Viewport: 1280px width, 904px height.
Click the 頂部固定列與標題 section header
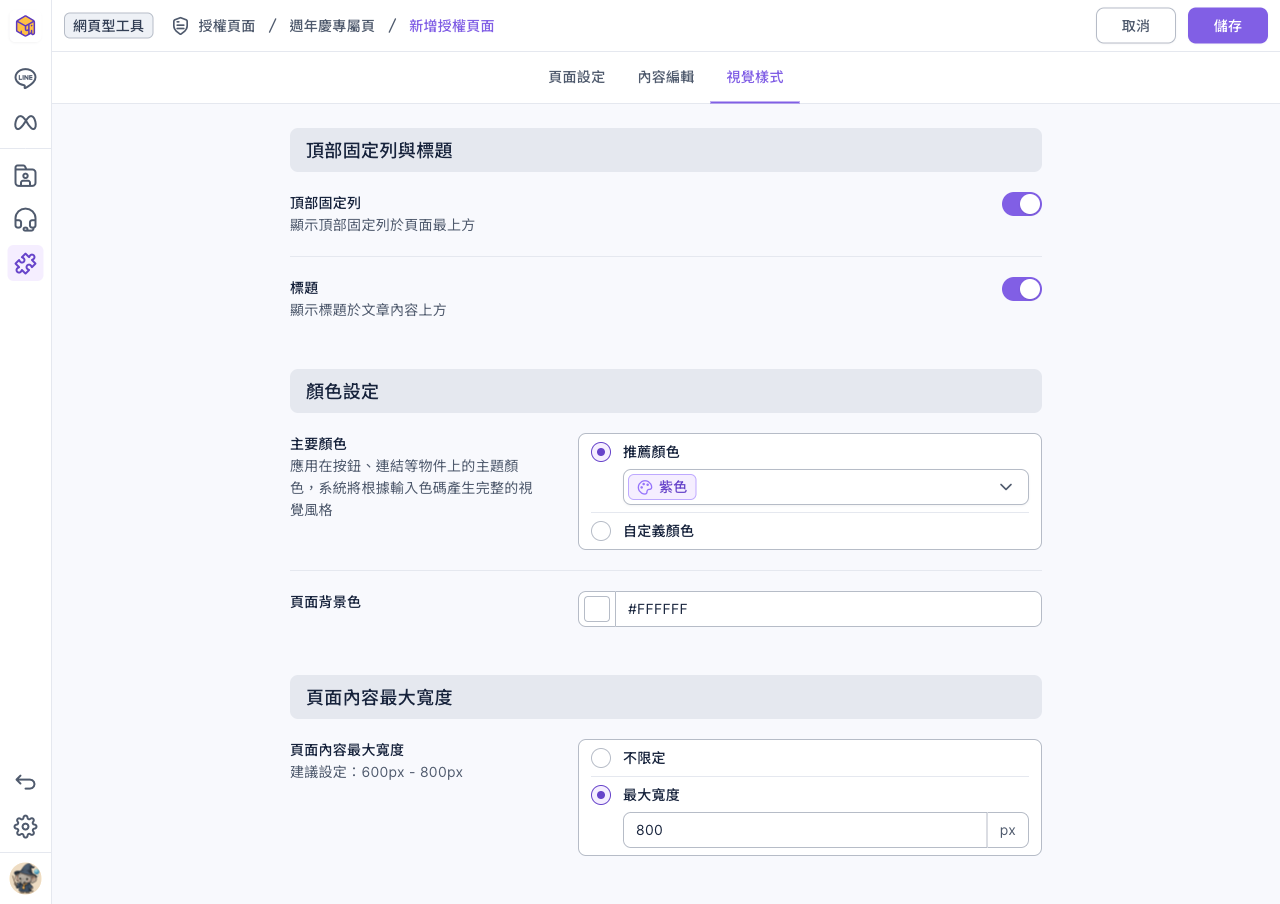666,150
